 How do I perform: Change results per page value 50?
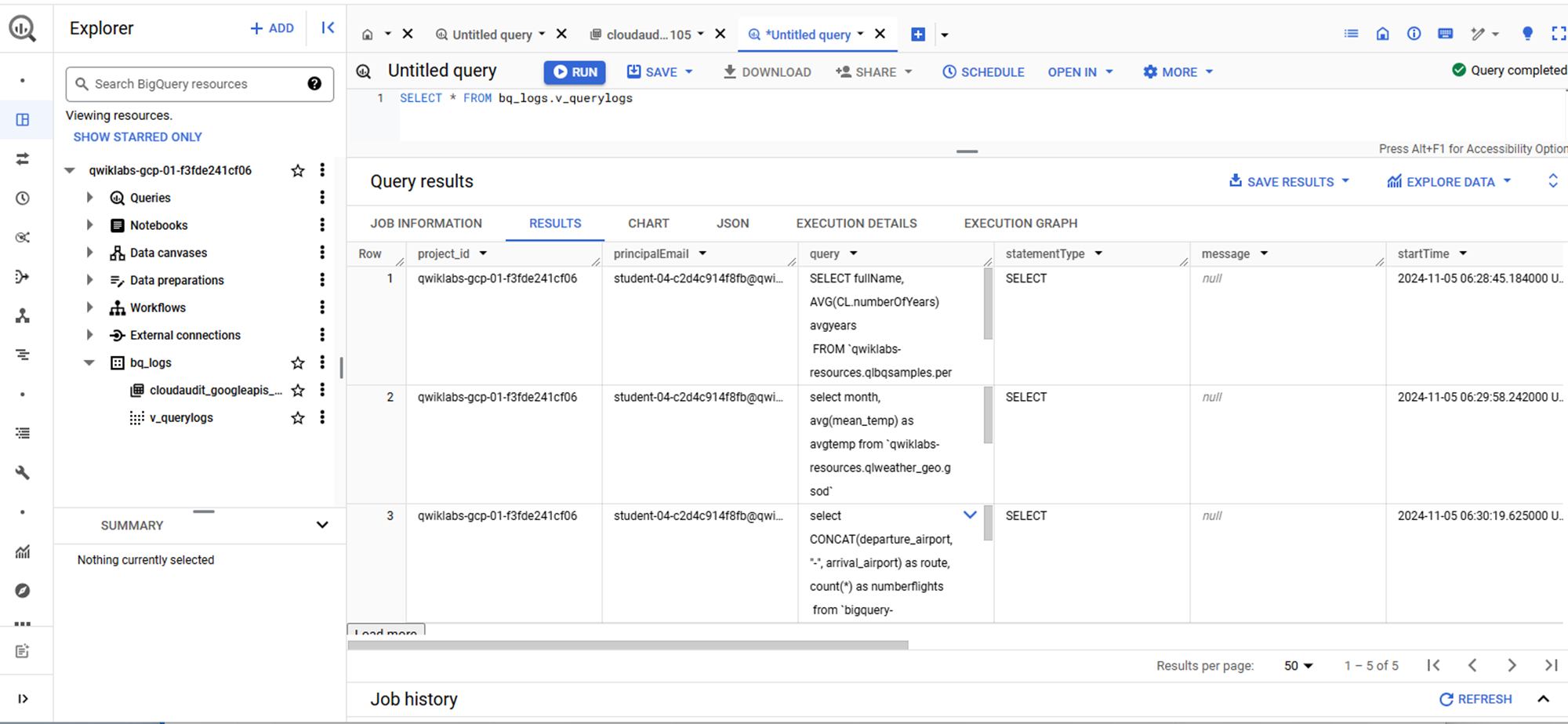coord(1298,665)
